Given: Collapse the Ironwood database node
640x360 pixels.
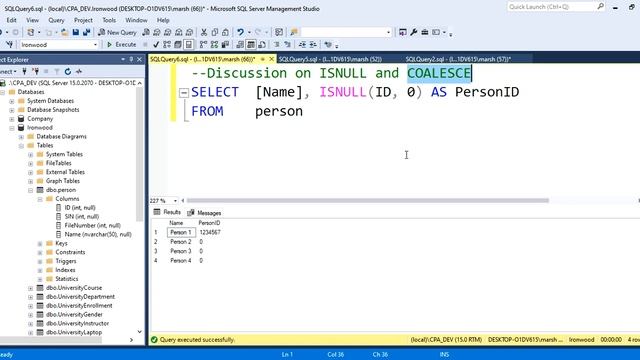Looking at the screenshot, I should click(x=12, y=128).
